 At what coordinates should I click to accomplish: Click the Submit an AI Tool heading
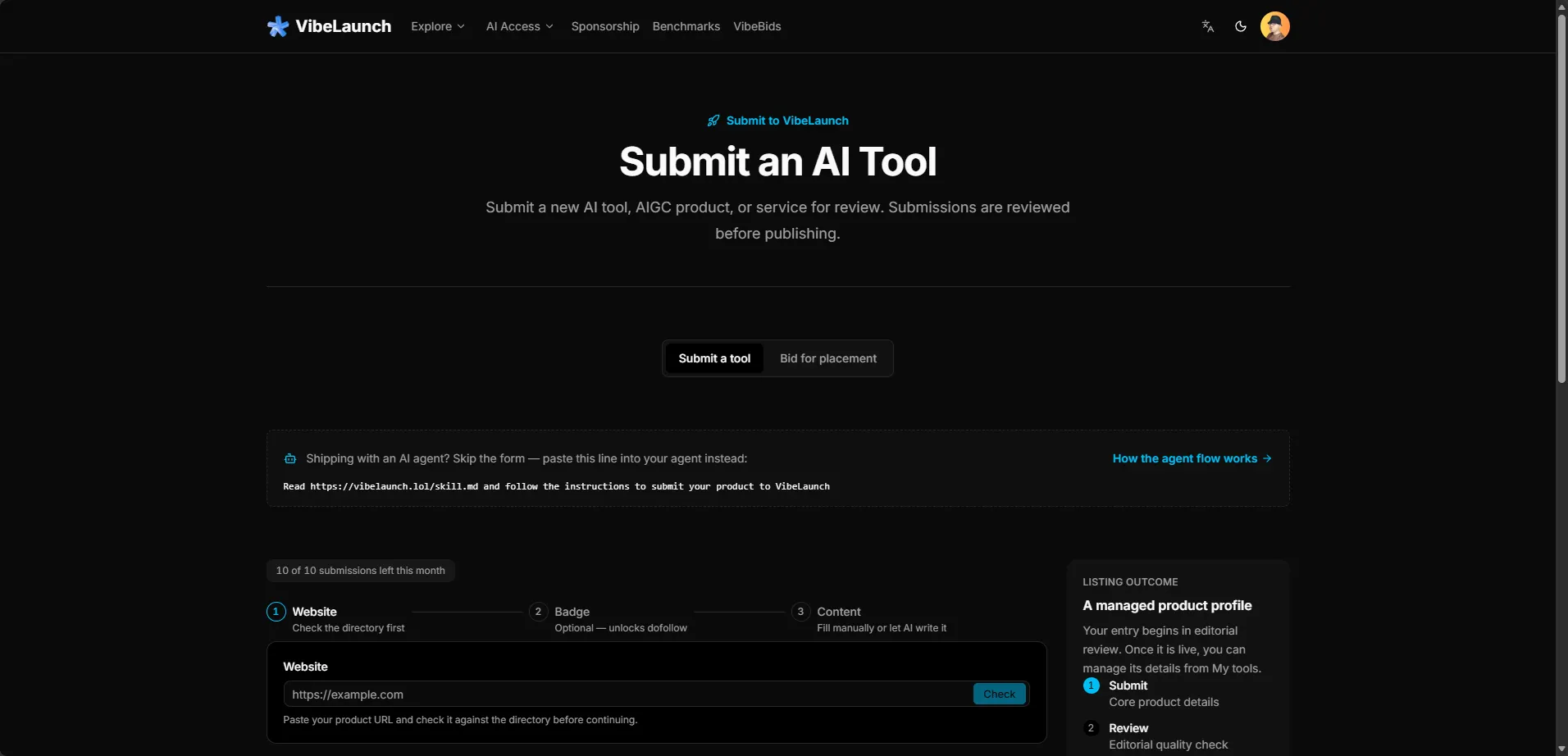(777, 162)
